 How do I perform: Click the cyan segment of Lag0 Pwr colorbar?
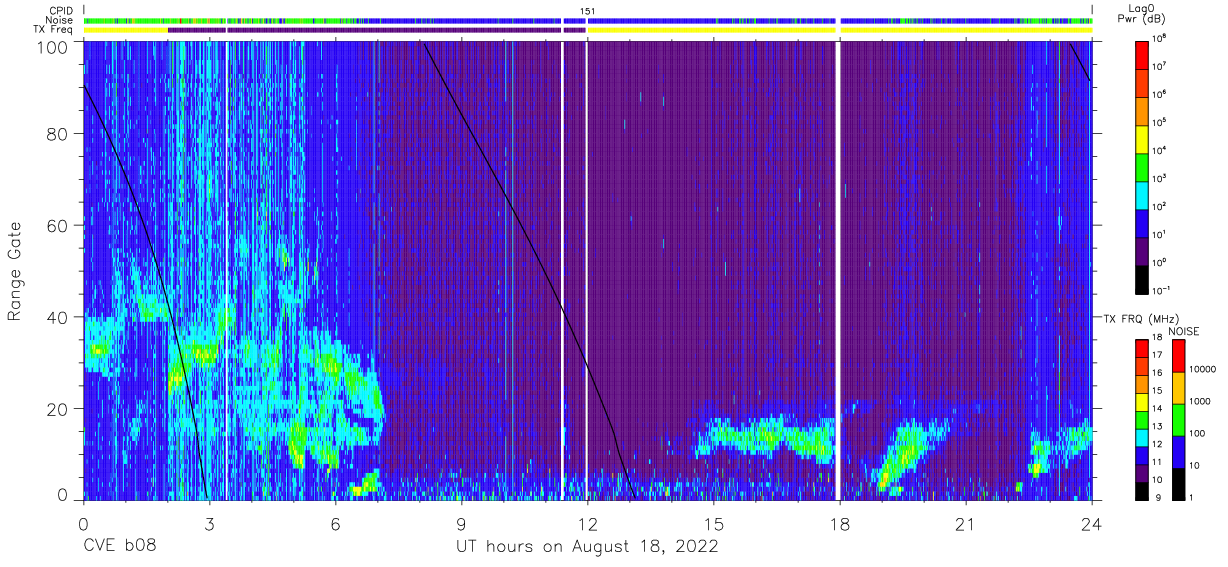click(x=1142, y=193)
